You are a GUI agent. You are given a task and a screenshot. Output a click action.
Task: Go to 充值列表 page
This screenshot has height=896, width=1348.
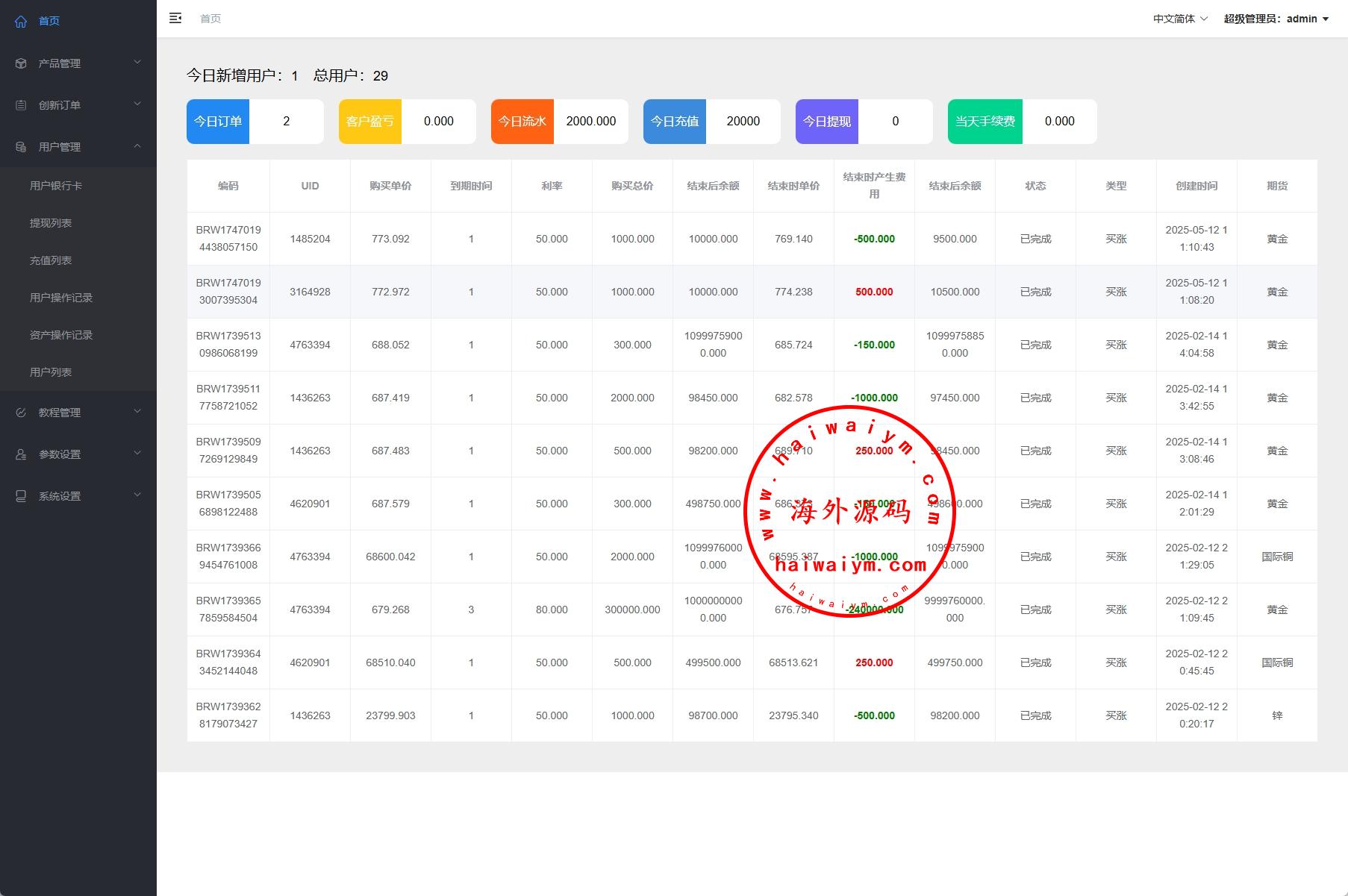coord(51,260)
